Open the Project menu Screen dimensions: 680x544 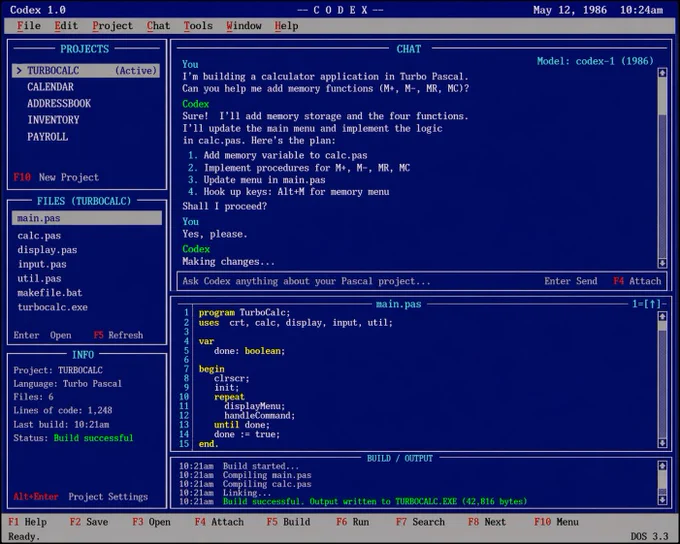[112, 26]
